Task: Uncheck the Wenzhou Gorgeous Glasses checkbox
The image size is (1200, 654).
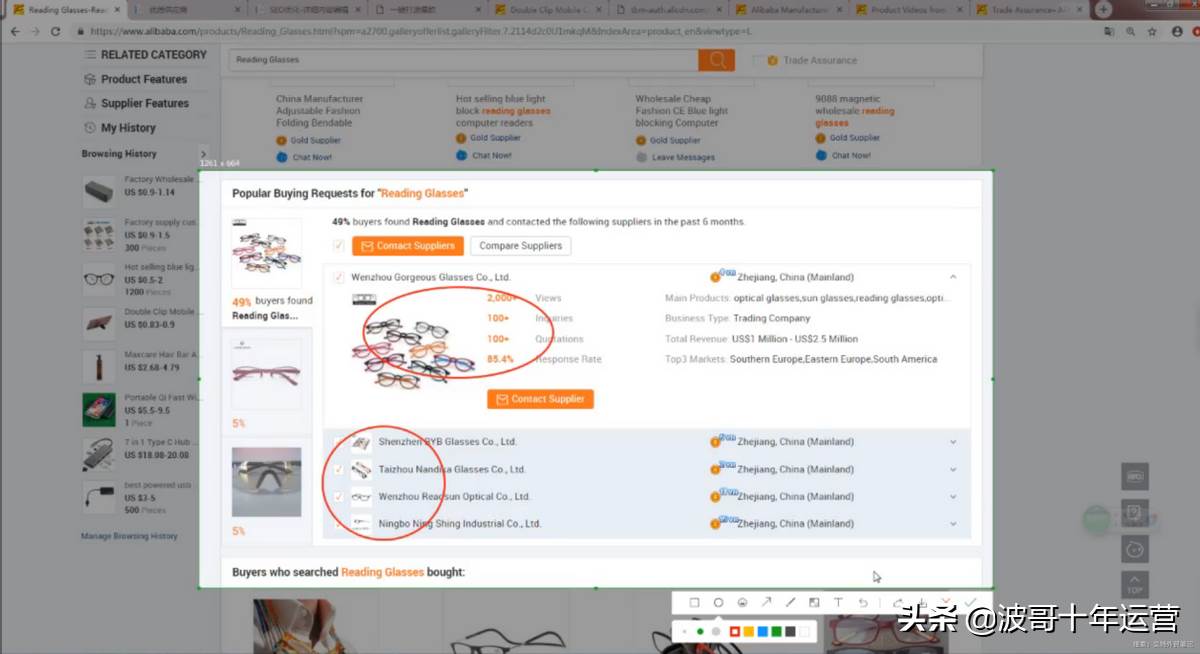Action: tap(339, 278)
